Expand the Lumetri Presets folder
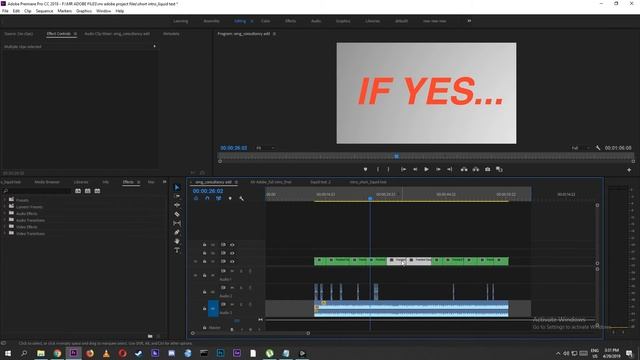Image resolution: width=640 pixels, height=360 pixels. [x=4, y=207]
